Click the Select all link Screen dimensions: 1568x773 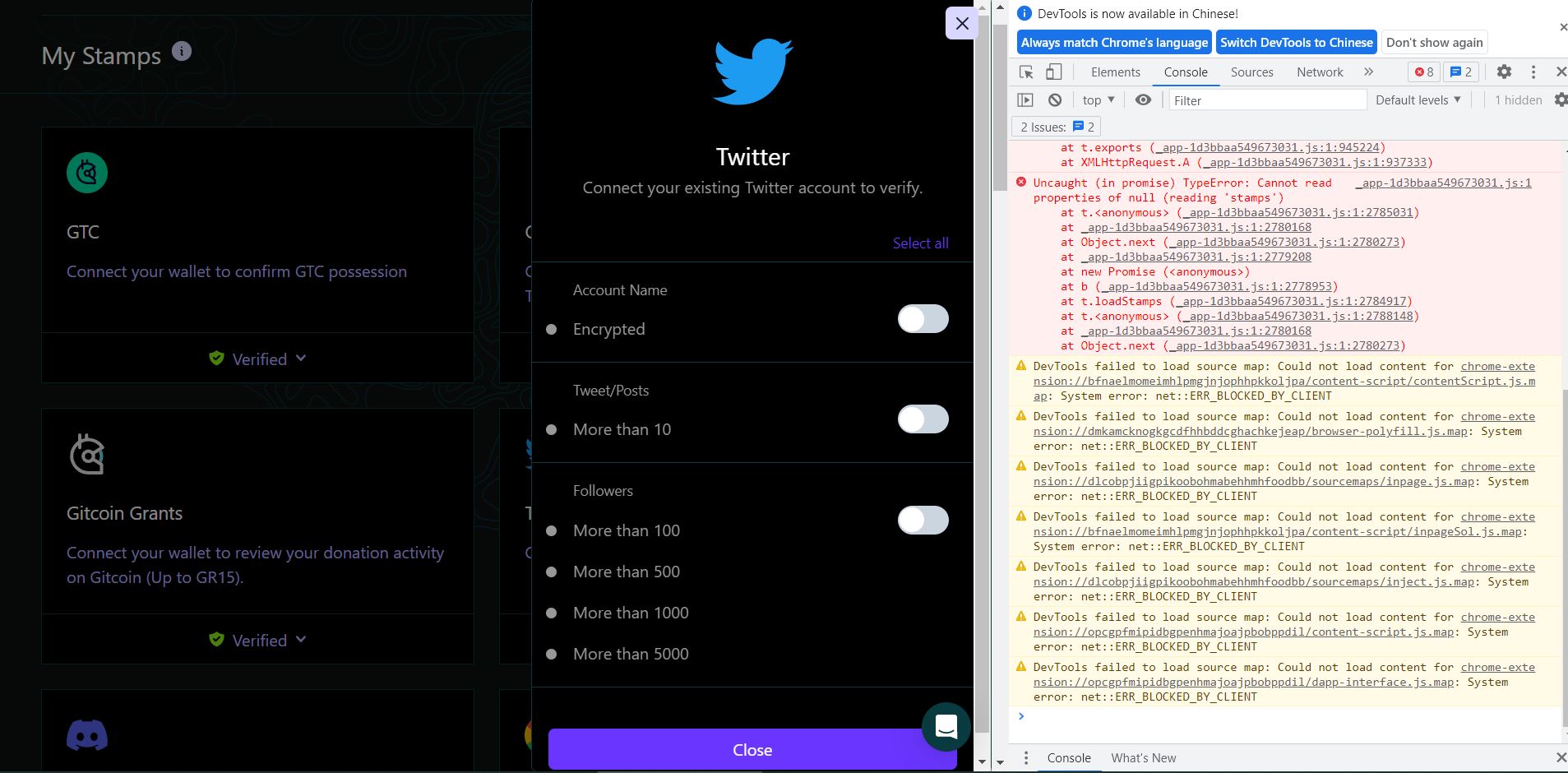[919, 243]
